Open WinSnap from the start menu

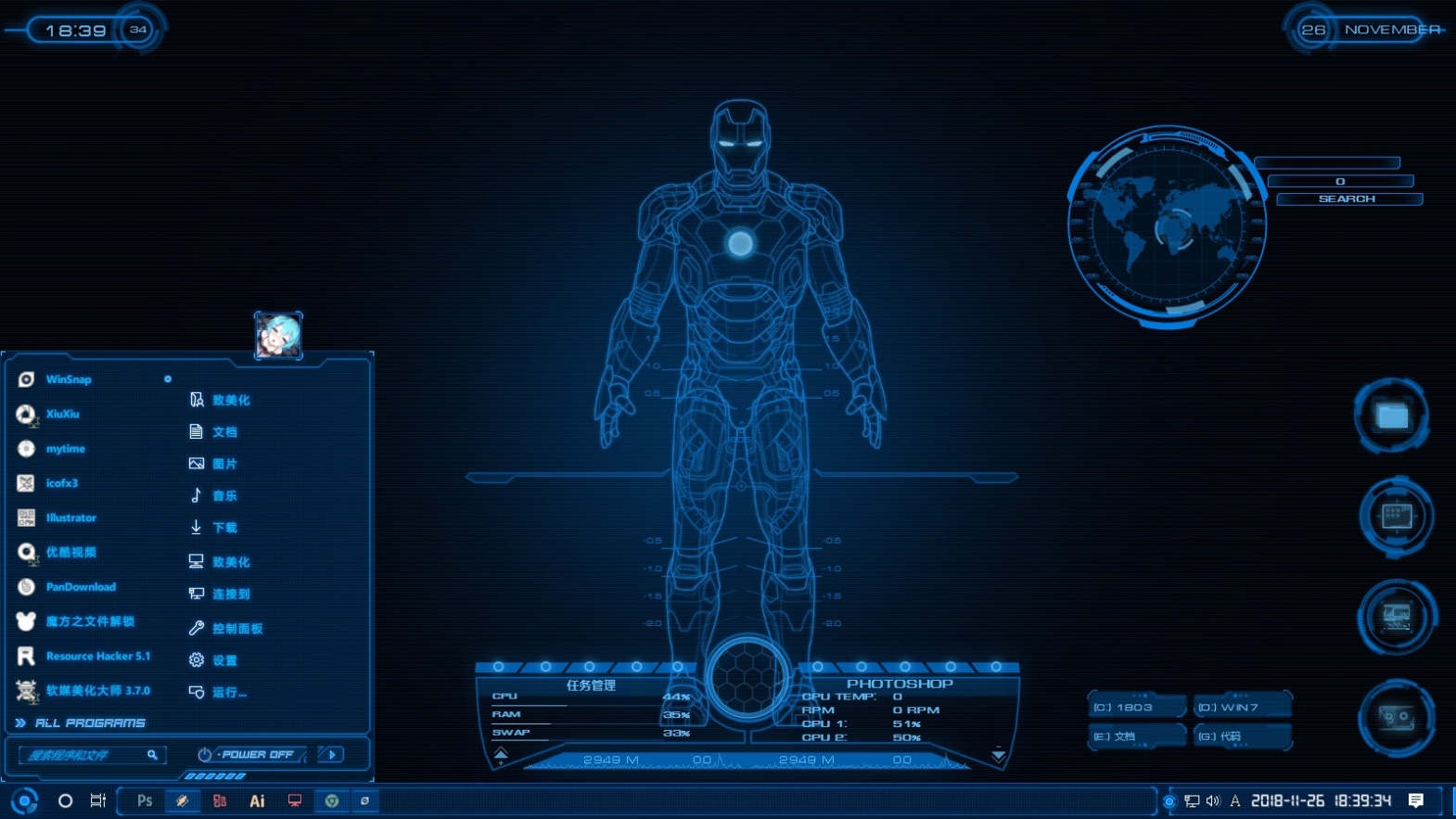click(x=69, y=379)
